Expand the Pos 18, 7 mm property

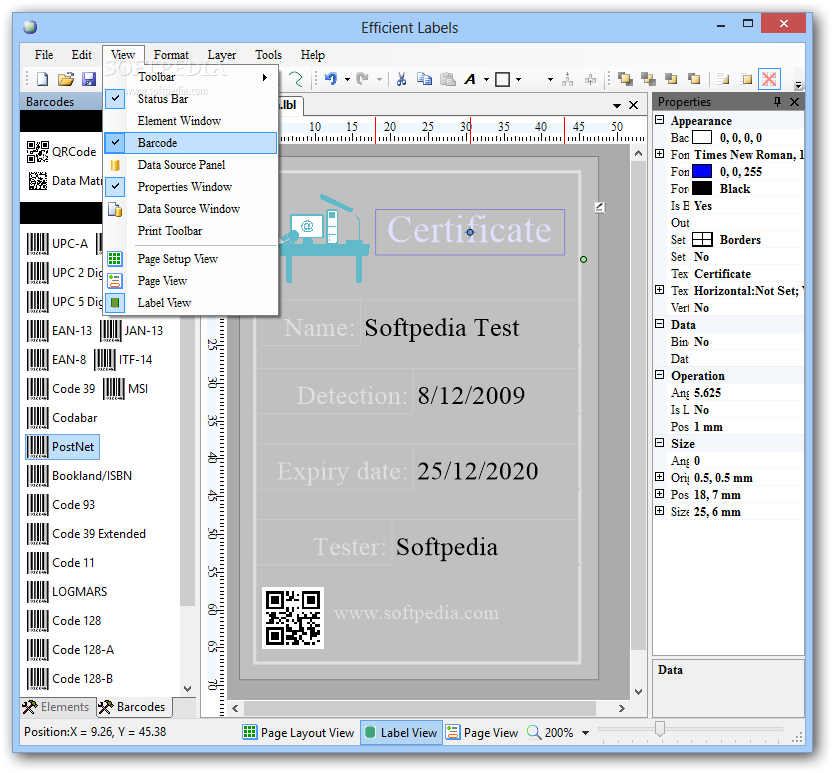tap(660, 495)
